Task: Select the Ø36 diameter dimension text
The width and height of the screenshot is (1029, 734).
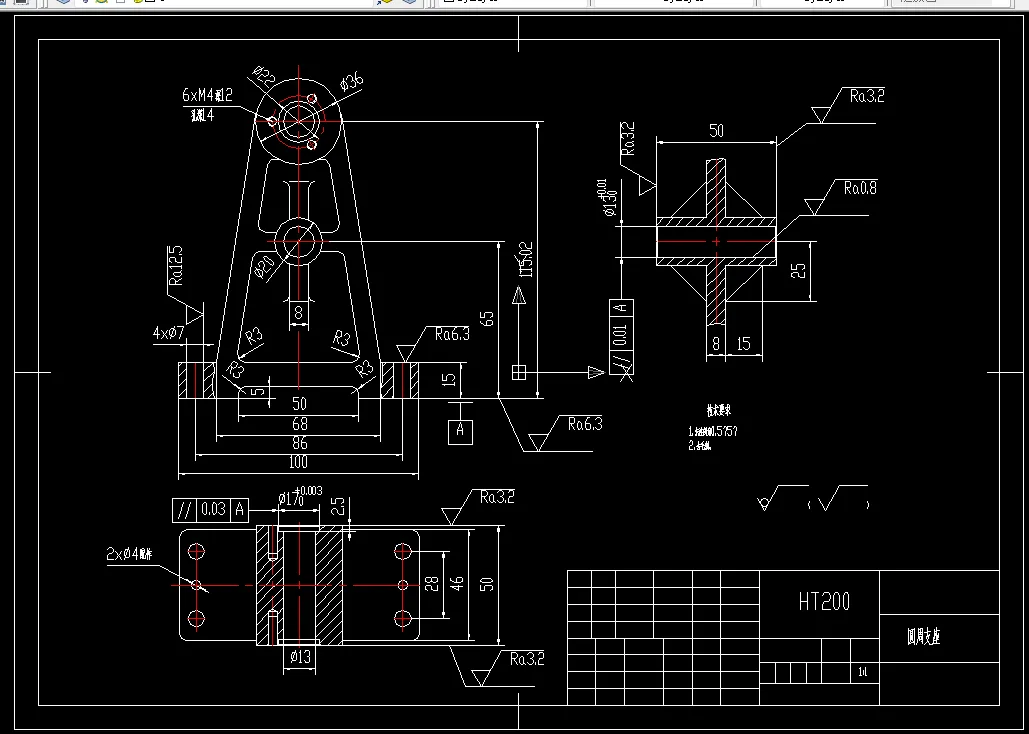Action: (352, 83)
